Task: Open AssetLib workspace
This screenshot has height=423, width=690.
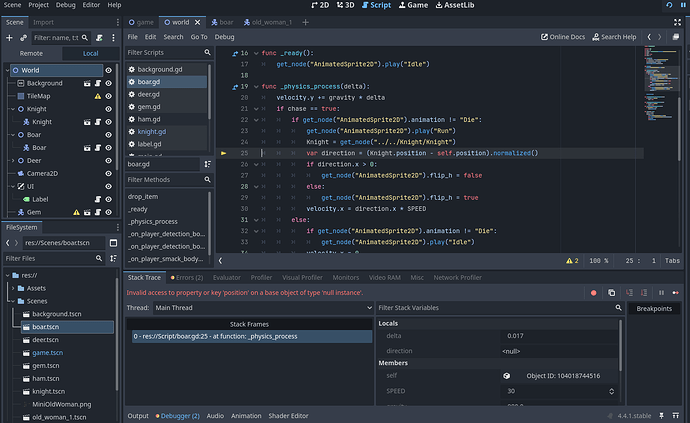Action: 455,5
